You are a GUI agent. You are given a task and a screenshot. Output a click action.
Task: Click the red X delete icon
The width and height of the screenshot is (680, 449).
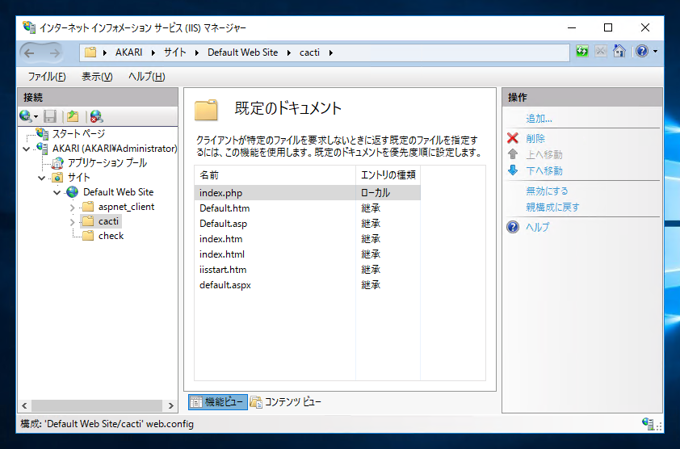[513, 138]
